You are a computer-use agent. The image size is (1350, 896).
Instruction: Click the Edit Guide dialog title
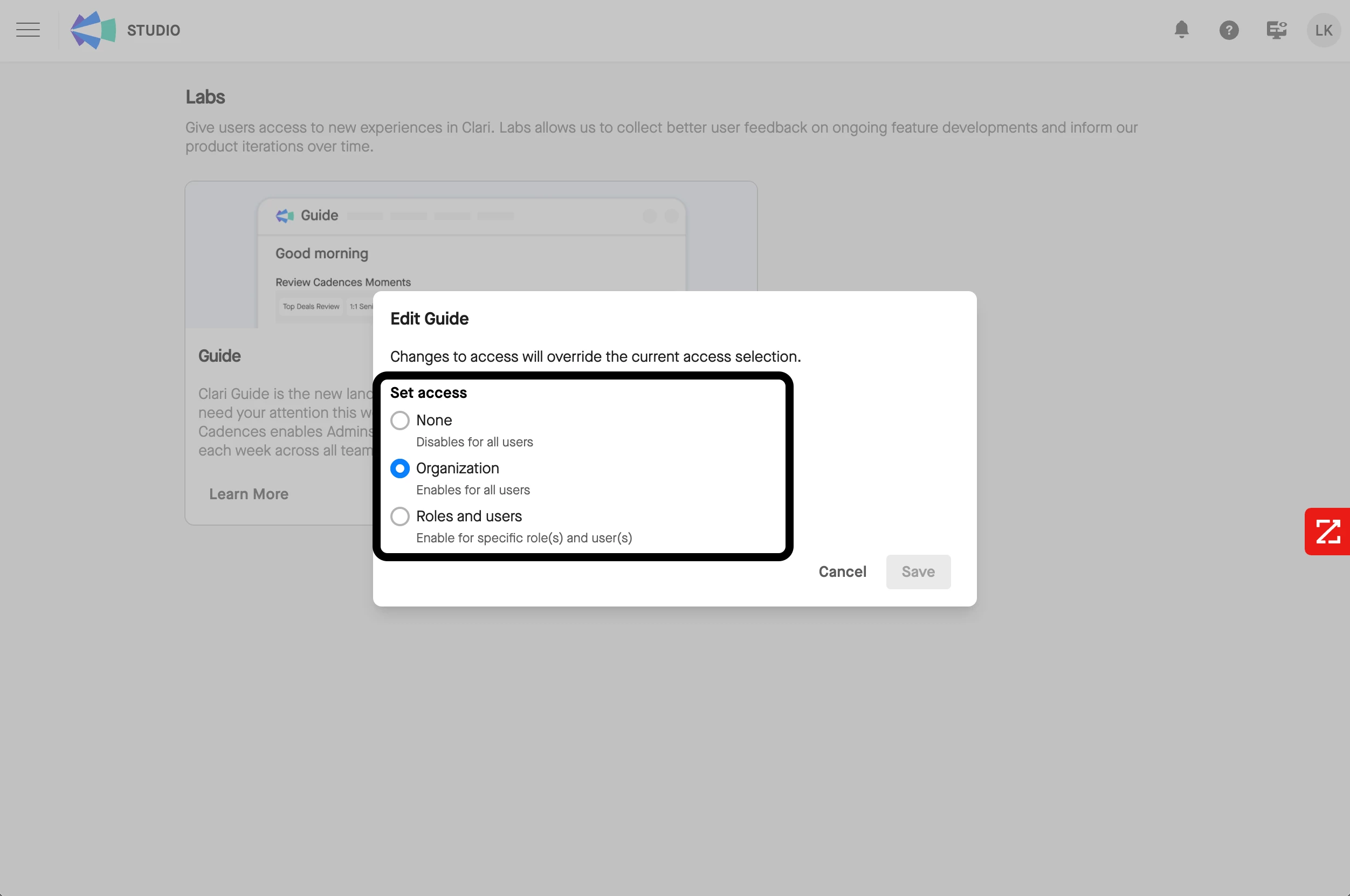[x=429, y=318]
